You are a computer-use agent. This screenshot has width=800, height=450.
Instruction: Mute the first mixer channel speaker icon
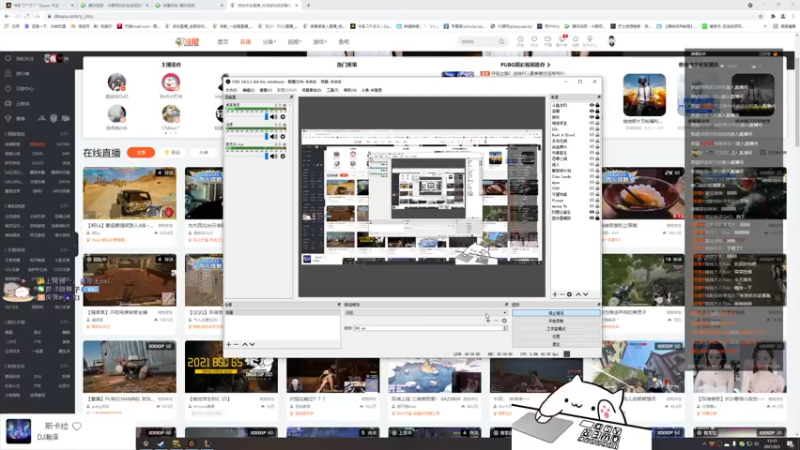pos(273,117)
